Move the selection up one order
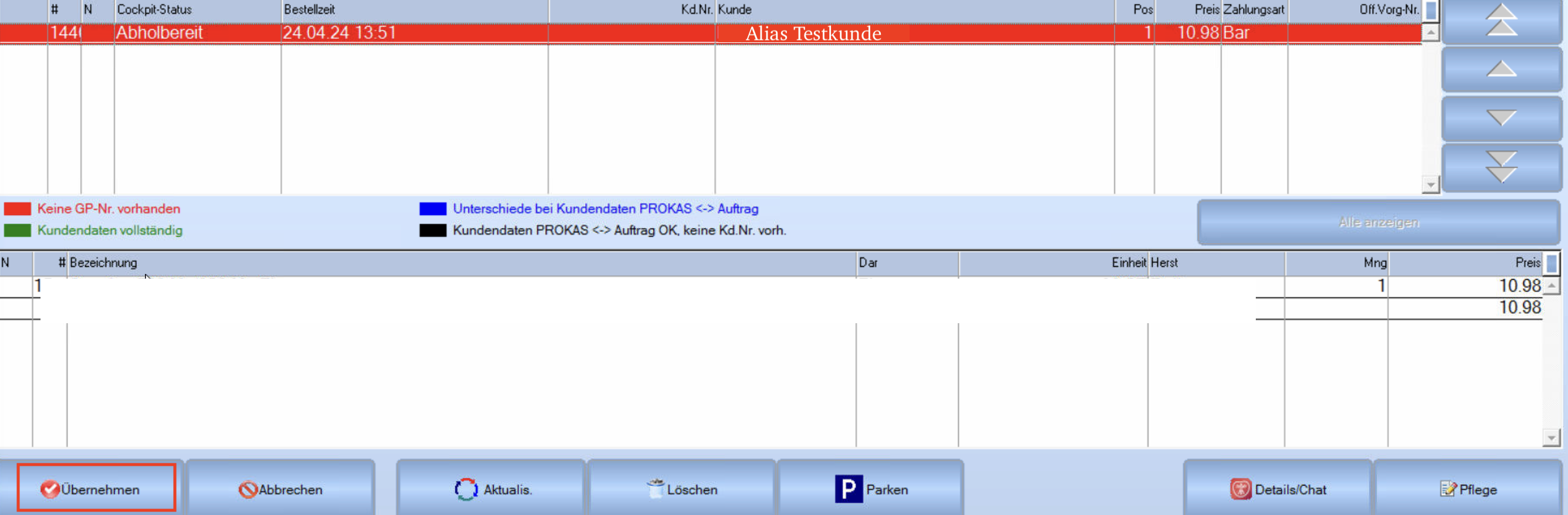 tap(1501, 69)
